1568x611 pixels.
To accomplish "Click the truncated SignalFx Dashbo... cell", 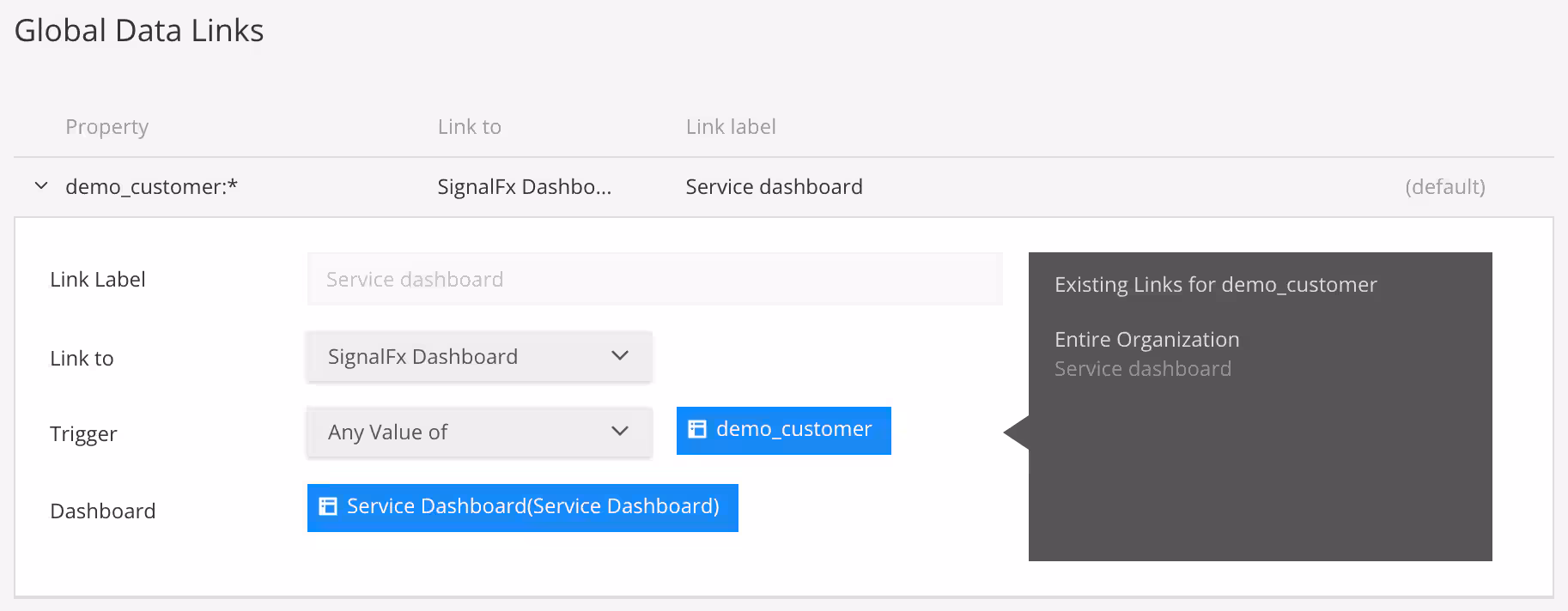I will tap(524, 187).
